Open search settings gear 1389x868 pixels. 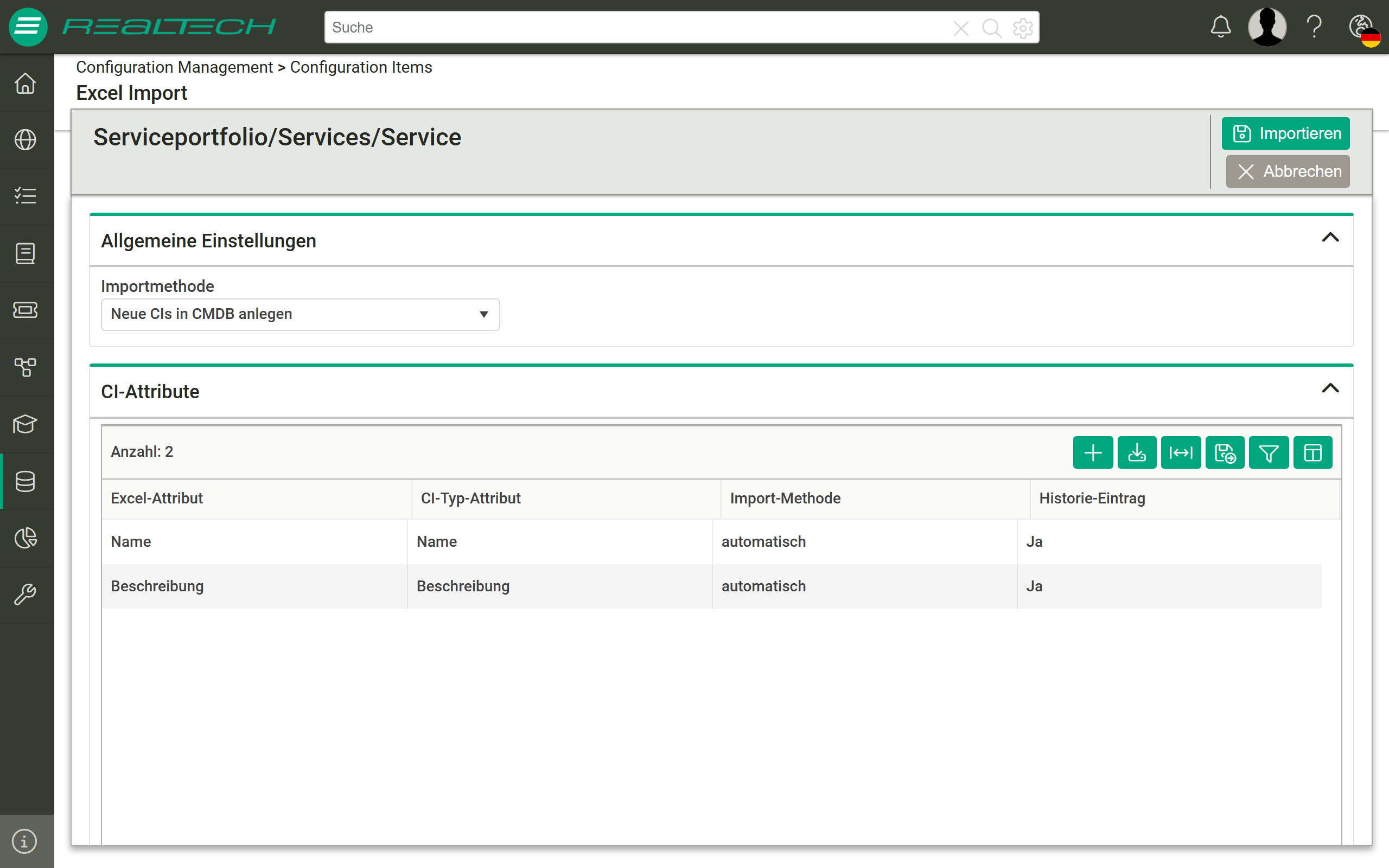tap(1023, 28)
